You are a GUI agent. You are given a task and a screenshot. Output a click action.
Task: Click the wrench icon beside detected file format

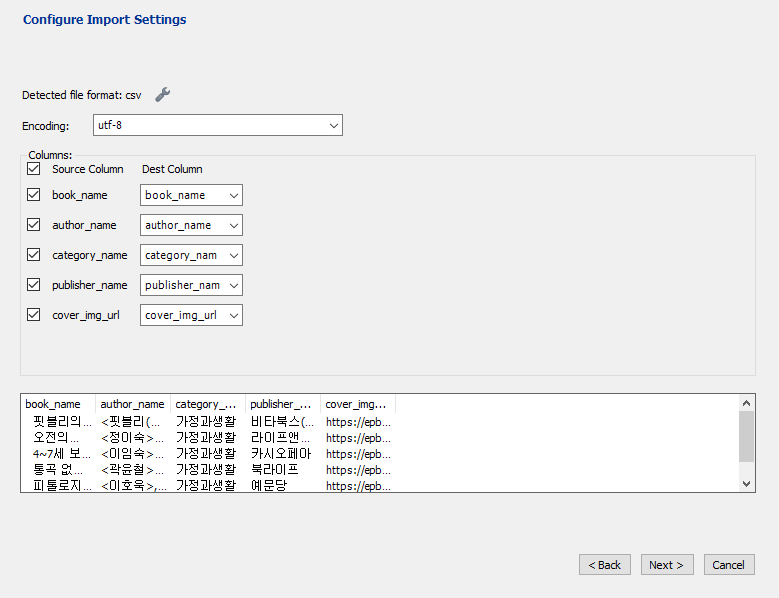163,95
